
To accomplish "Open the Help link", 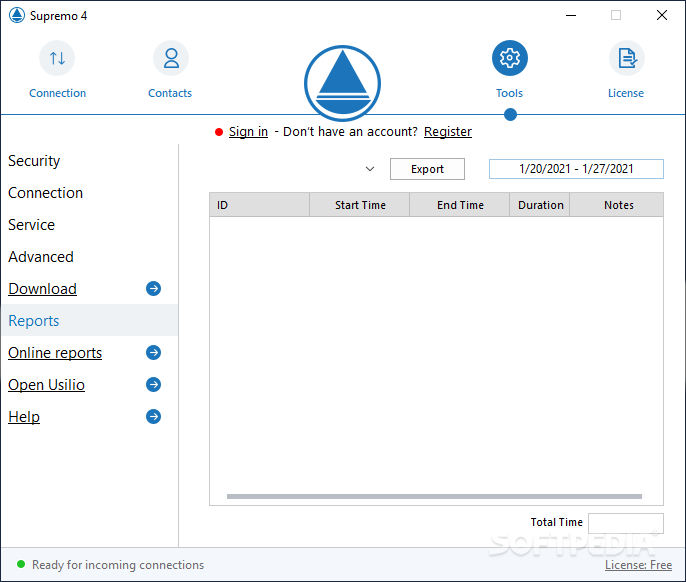I will click(x=24, y=417).
